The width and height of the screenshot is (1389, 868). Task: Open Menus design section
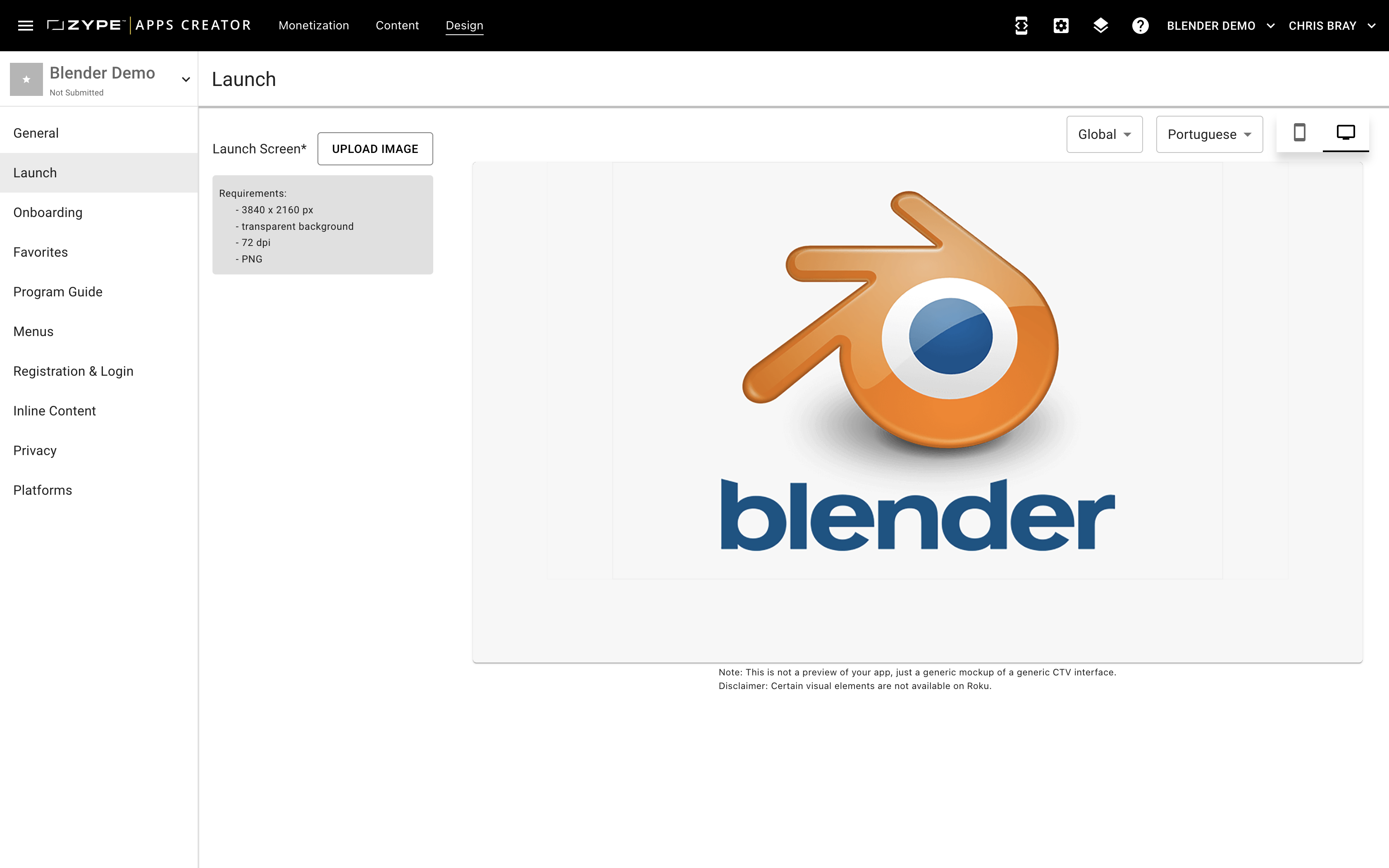pos(99,331)
